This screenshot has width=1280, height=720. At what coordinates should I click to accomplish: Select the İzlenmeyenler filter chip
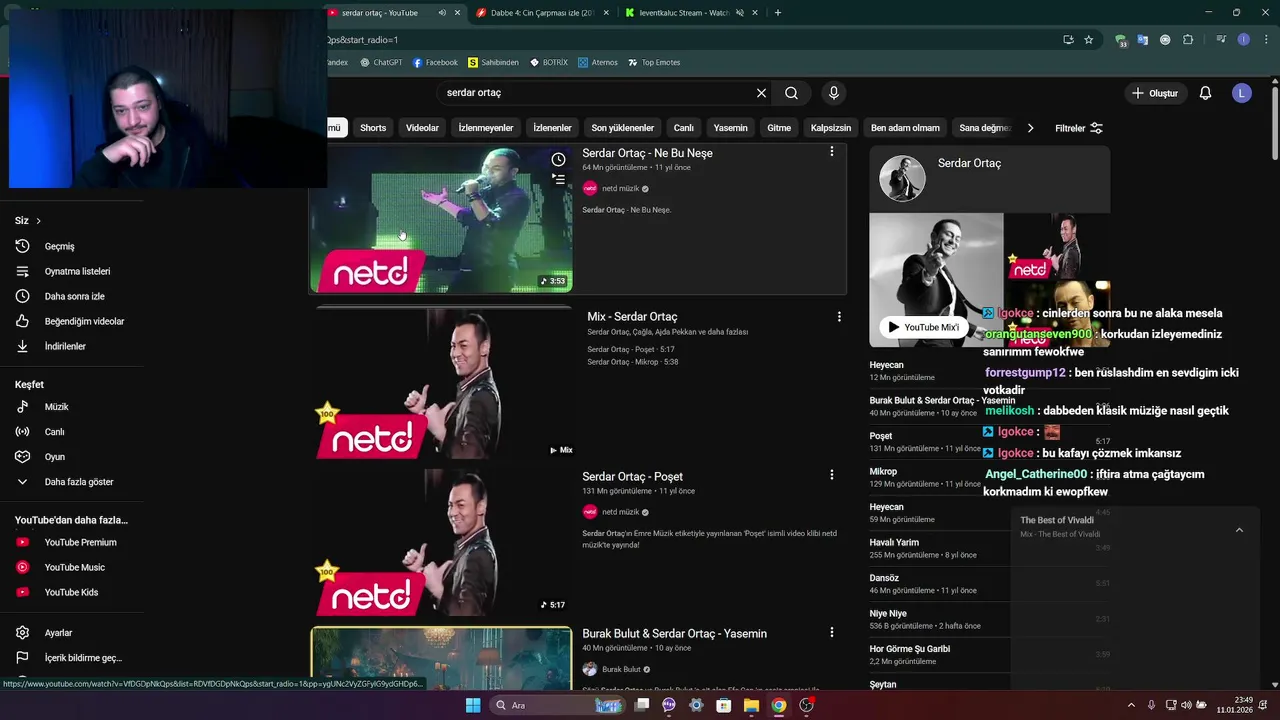[486, 128]
